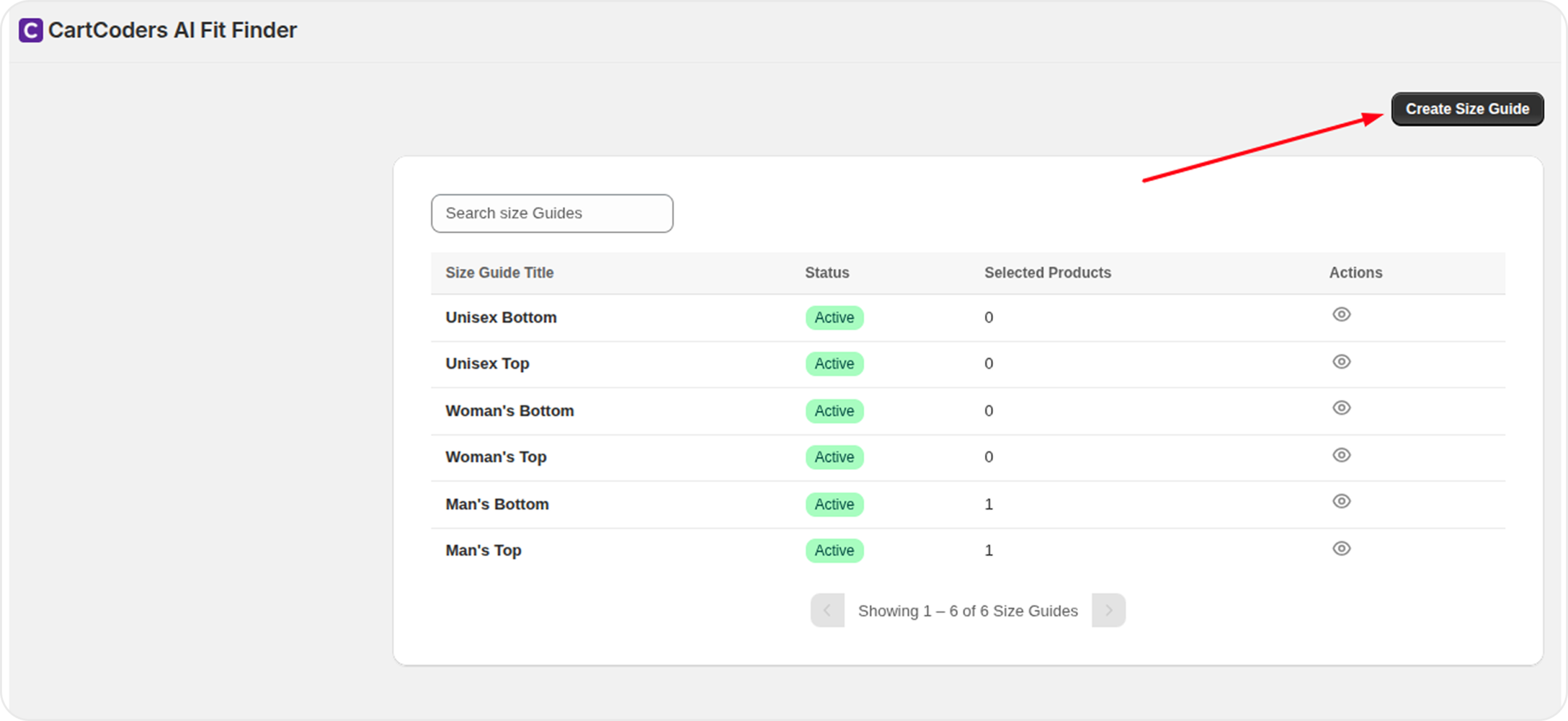Click Create Size Guide button
The width and height of the screenshot is (1568, 721).
tap(1467, 109)
